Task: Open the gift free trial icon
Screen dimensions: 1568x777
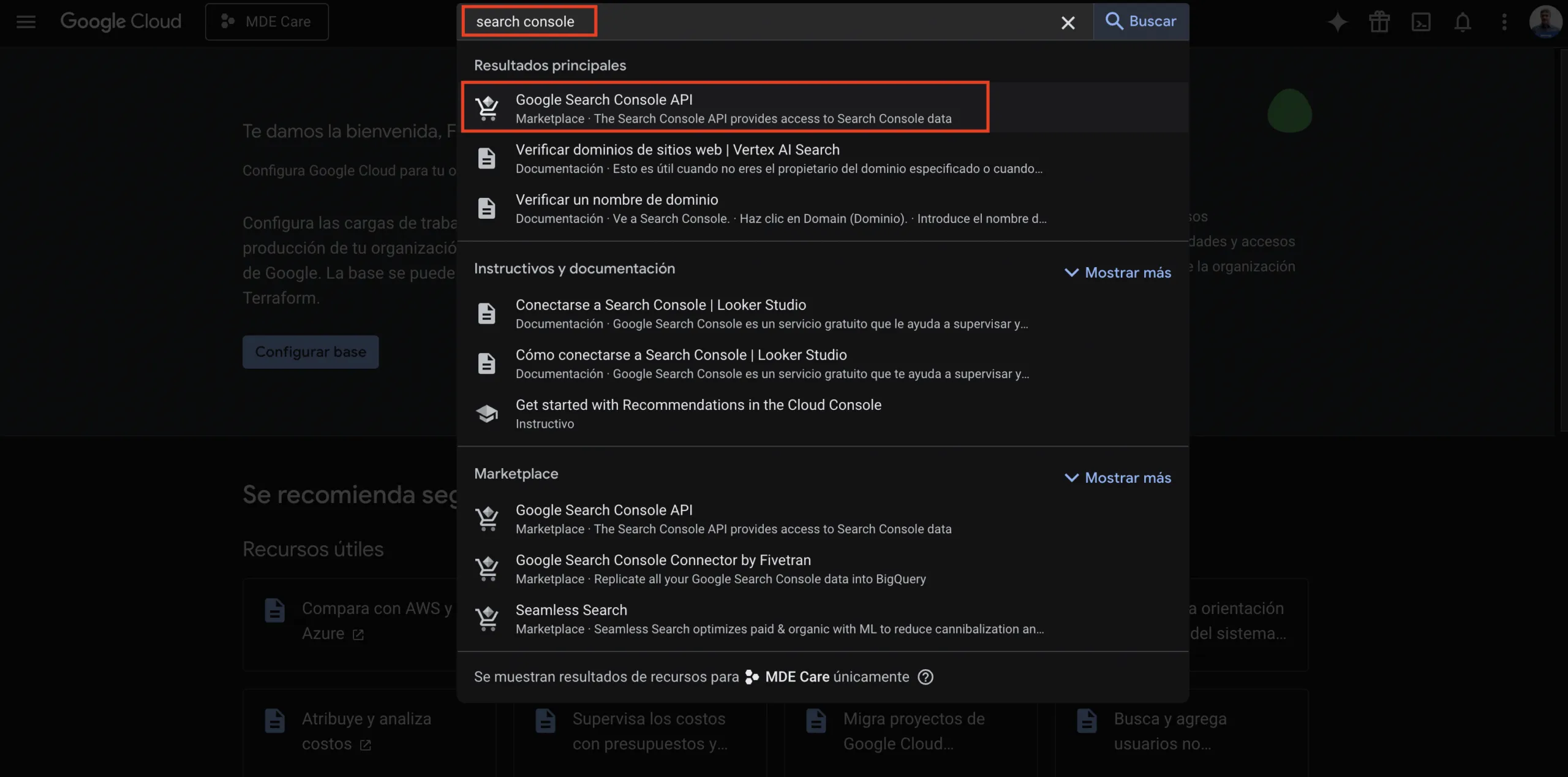Action: [1379, 22]
